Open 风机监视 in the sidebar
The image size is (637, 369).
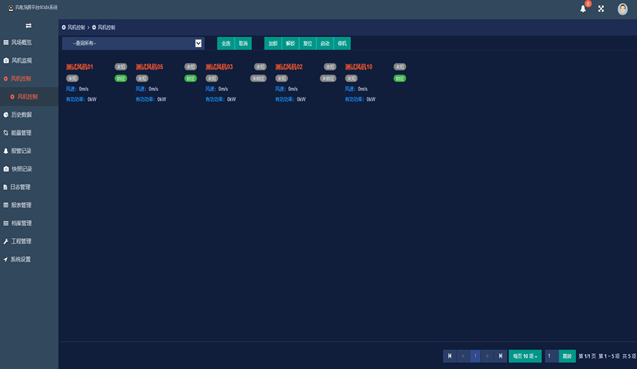(x=21, y=61)
